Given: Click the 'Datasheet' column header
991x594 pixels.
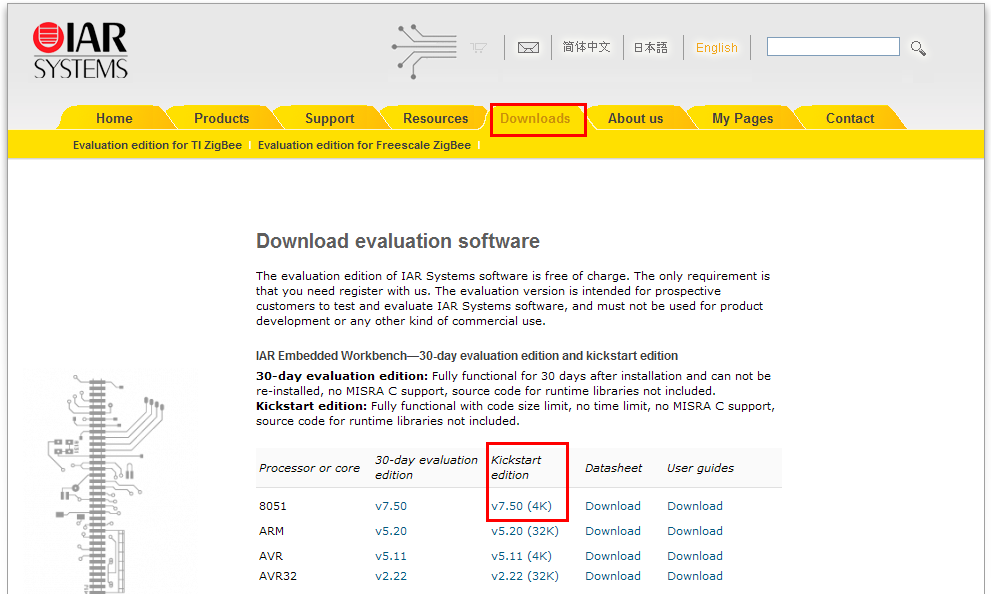Looking at the screenshot, I should tap(613, 468).
